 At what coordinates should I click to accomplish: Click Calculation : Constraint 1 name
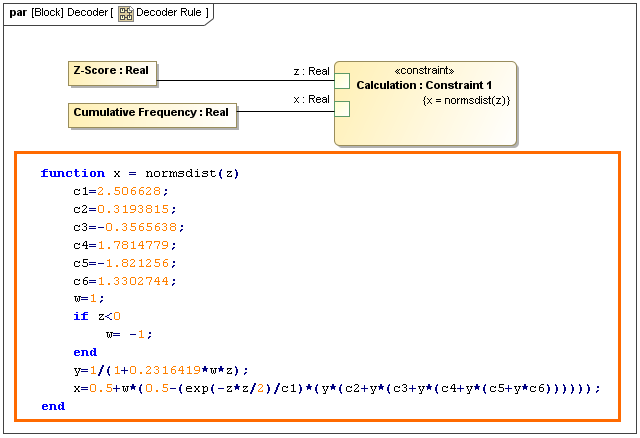click(x=424, y=86)
